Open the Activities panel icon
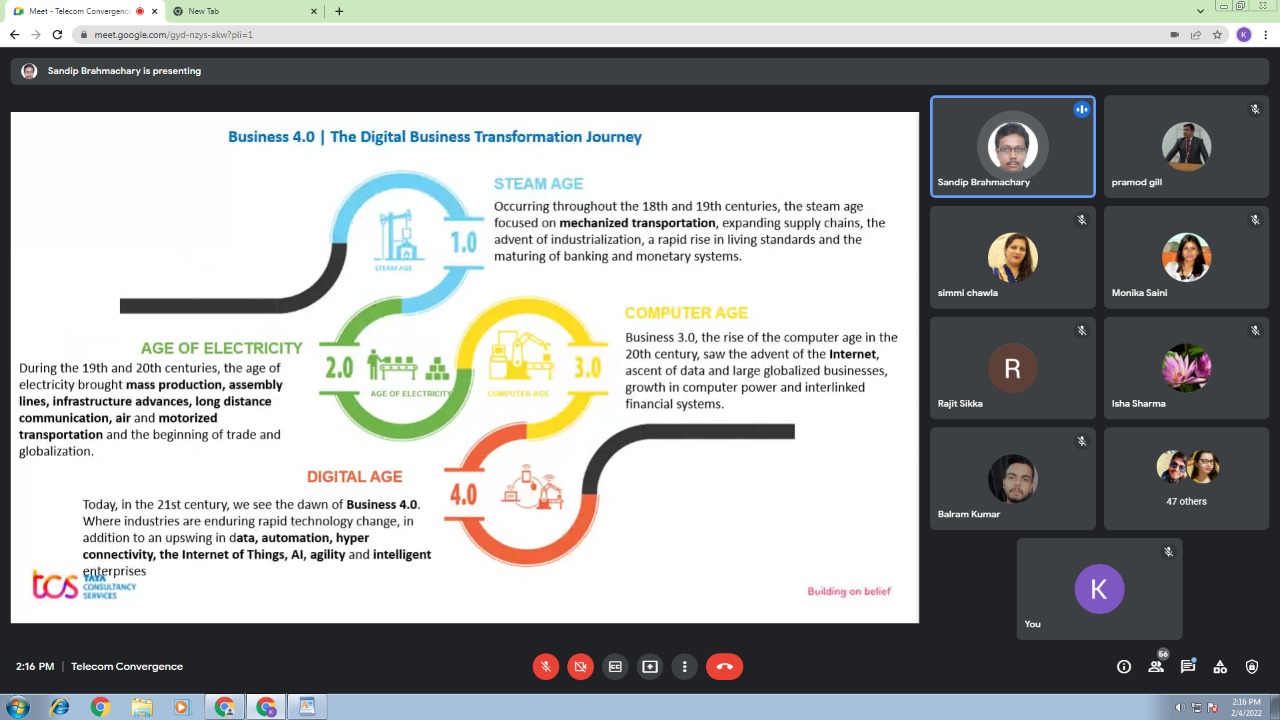The image size is (1280, 720). click(1220, 667)
